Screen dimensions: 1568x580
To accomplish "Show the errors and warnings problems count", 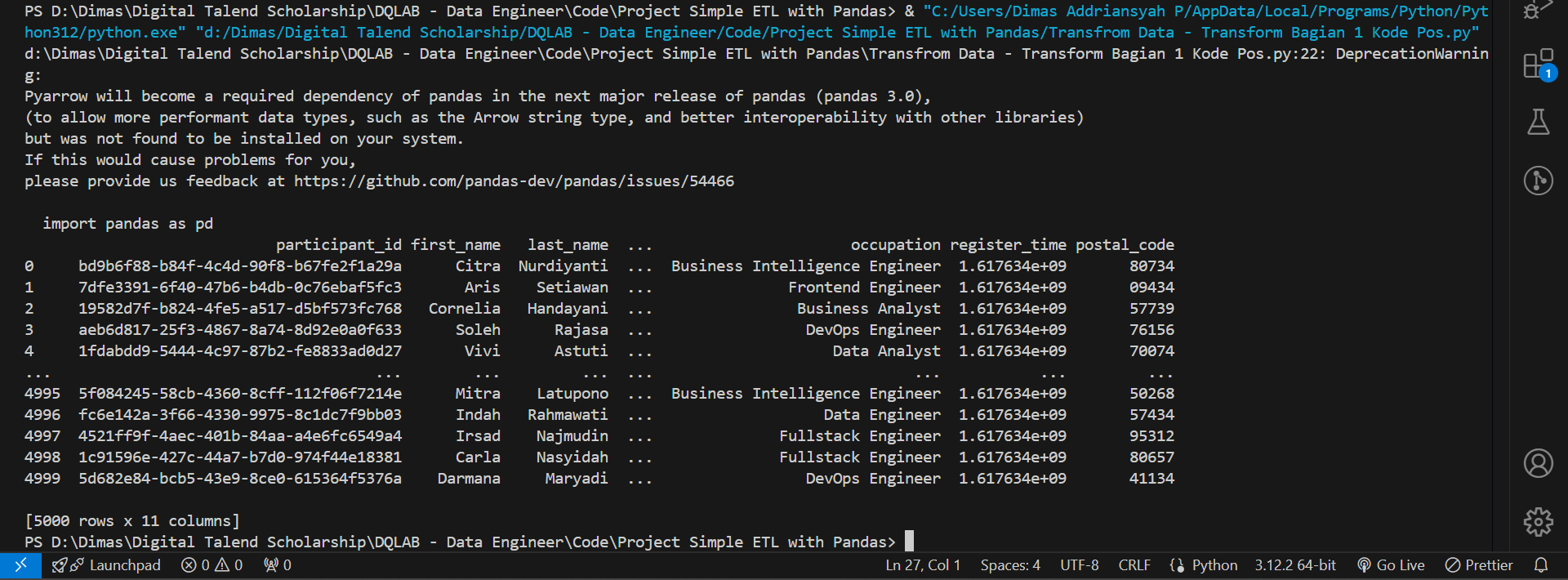I will (x=212, y=565).
